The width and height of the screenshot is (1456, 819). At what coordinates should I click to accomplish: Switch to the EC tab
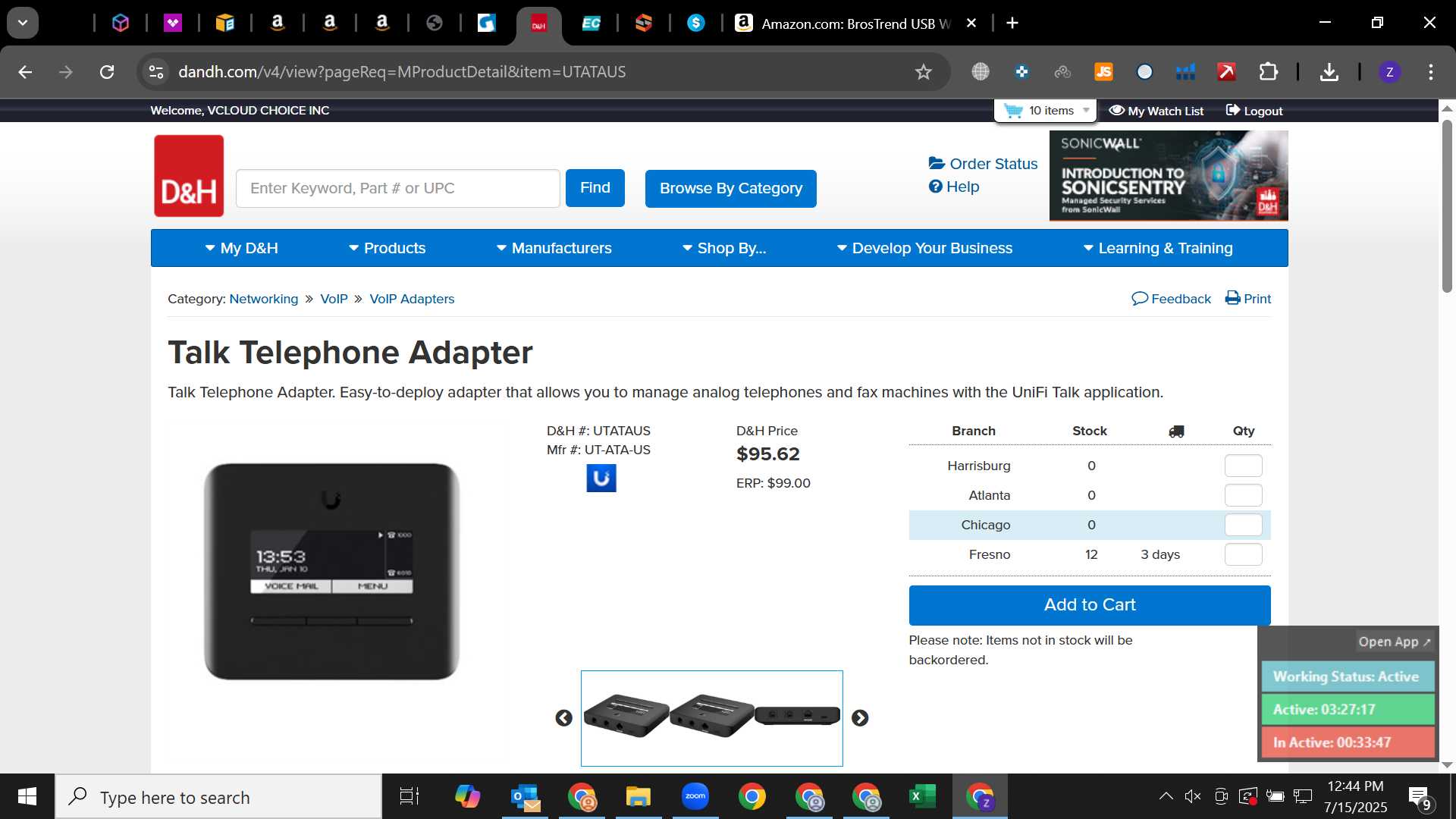point(591,24)
